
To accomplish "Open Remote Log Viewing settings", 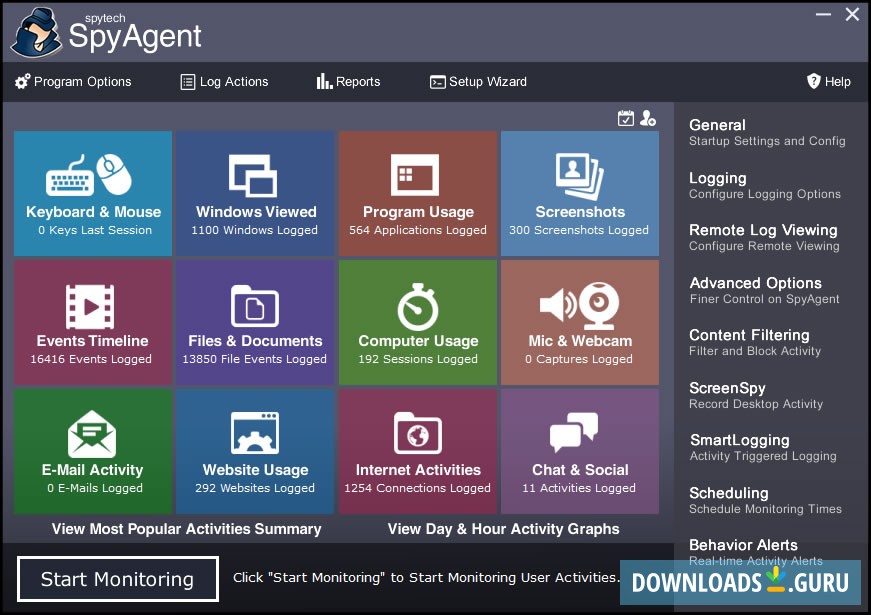I will 764,237.
